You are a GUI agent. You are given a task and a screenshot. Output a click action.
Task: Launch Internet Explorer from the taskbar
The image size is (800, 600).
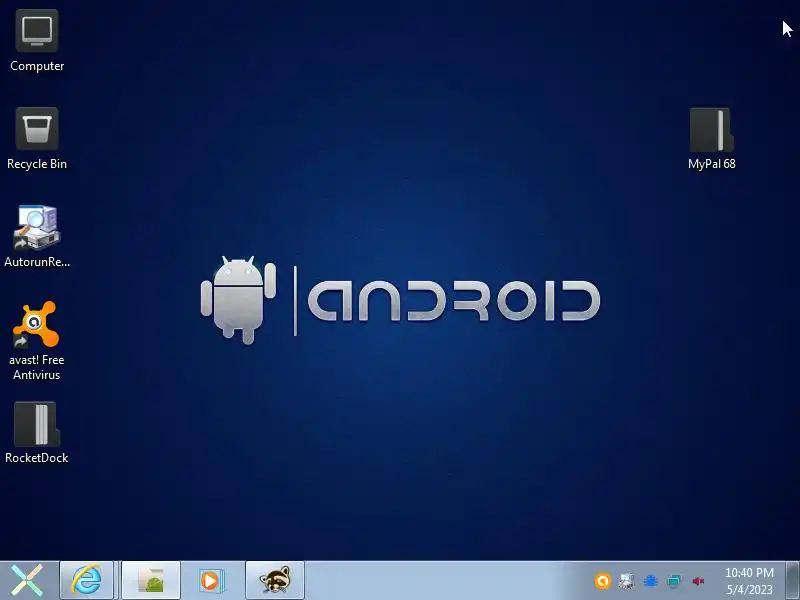point(86,581)
